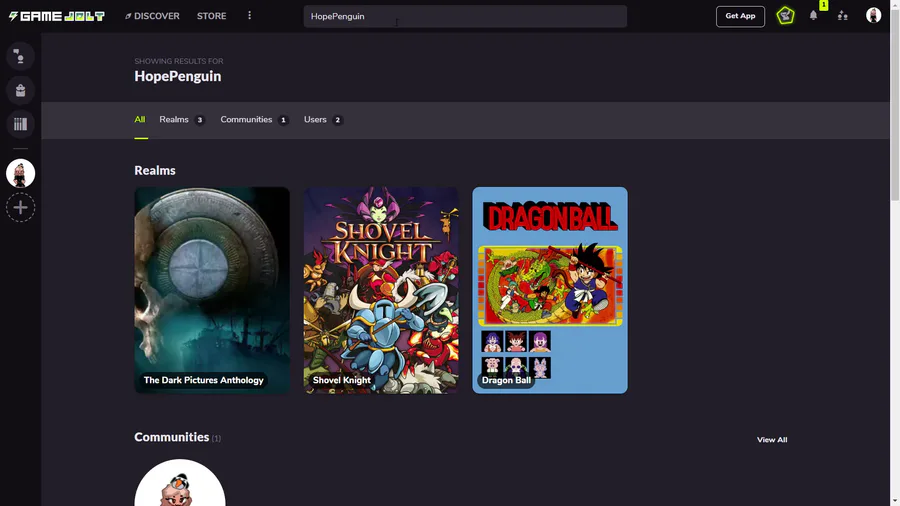Switch to the Communities tab
The height and width of the screenshot is (506, 900).
254,119
